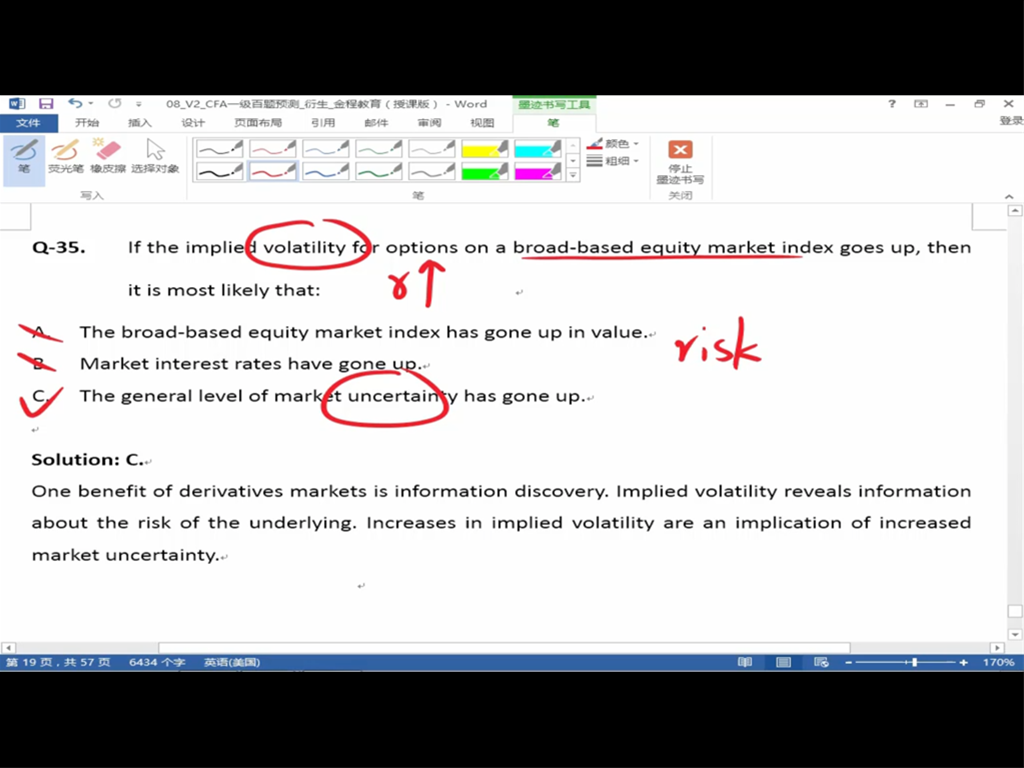
Task: Click the Undo arrow icon
Action: pos(75,103)
